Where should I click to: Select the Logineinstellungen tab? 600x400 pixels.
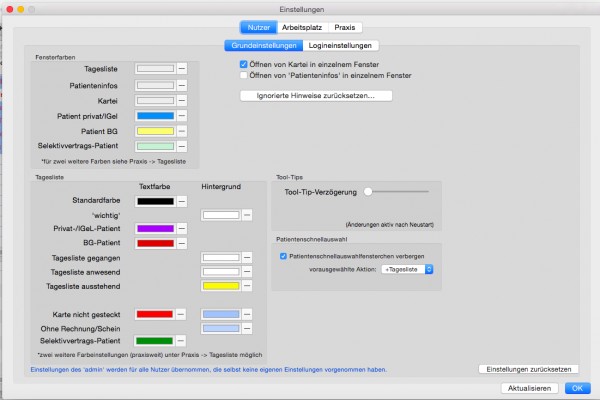[x=340, y=46]
